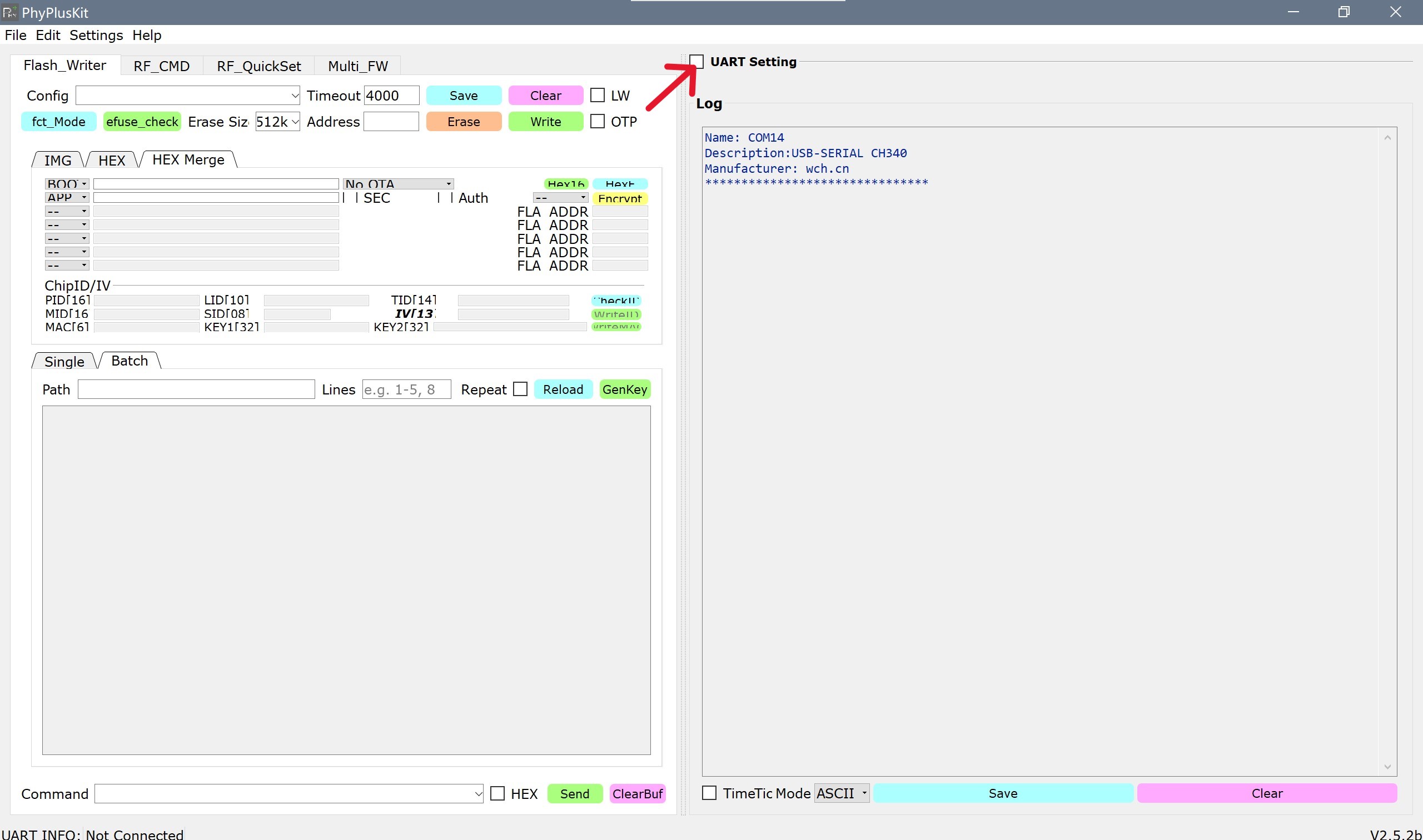Screen dimensions: 1423x840
Task: Select the IMG tab
Action: click(x=58, y=160)
